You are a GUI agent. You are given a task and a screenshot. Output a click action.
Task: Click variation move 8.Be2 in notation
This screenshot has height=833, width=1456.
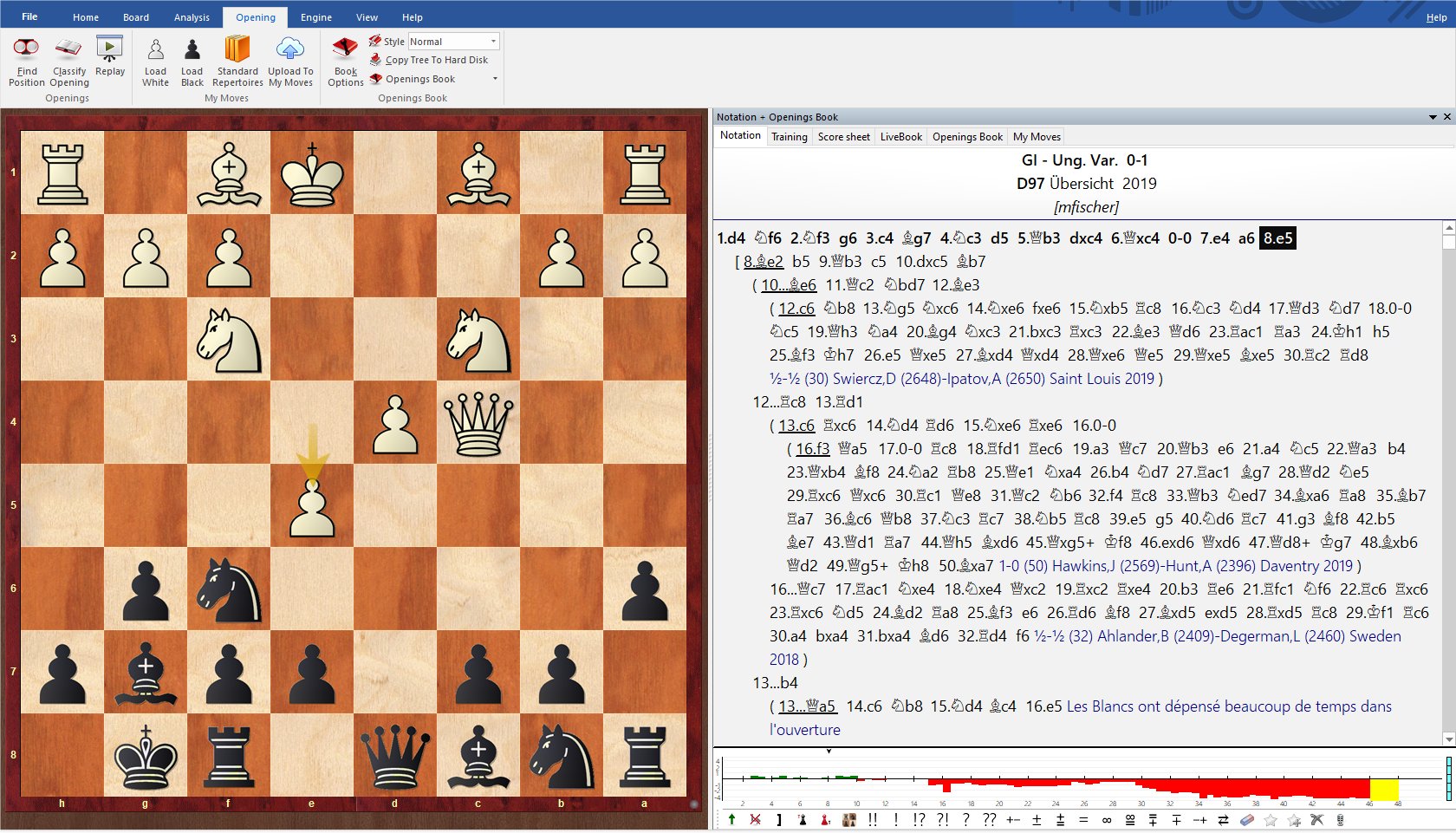(764, 262)
